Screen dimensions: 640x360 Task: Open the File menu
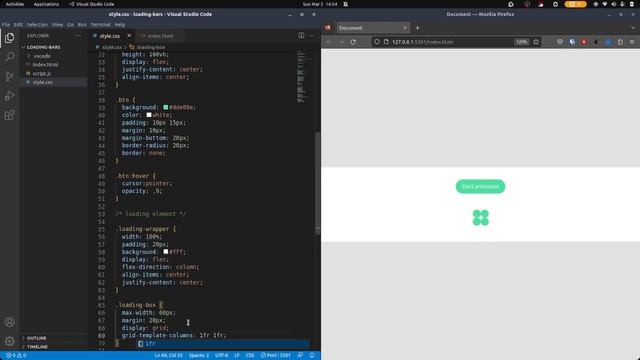tap(6, 24)
